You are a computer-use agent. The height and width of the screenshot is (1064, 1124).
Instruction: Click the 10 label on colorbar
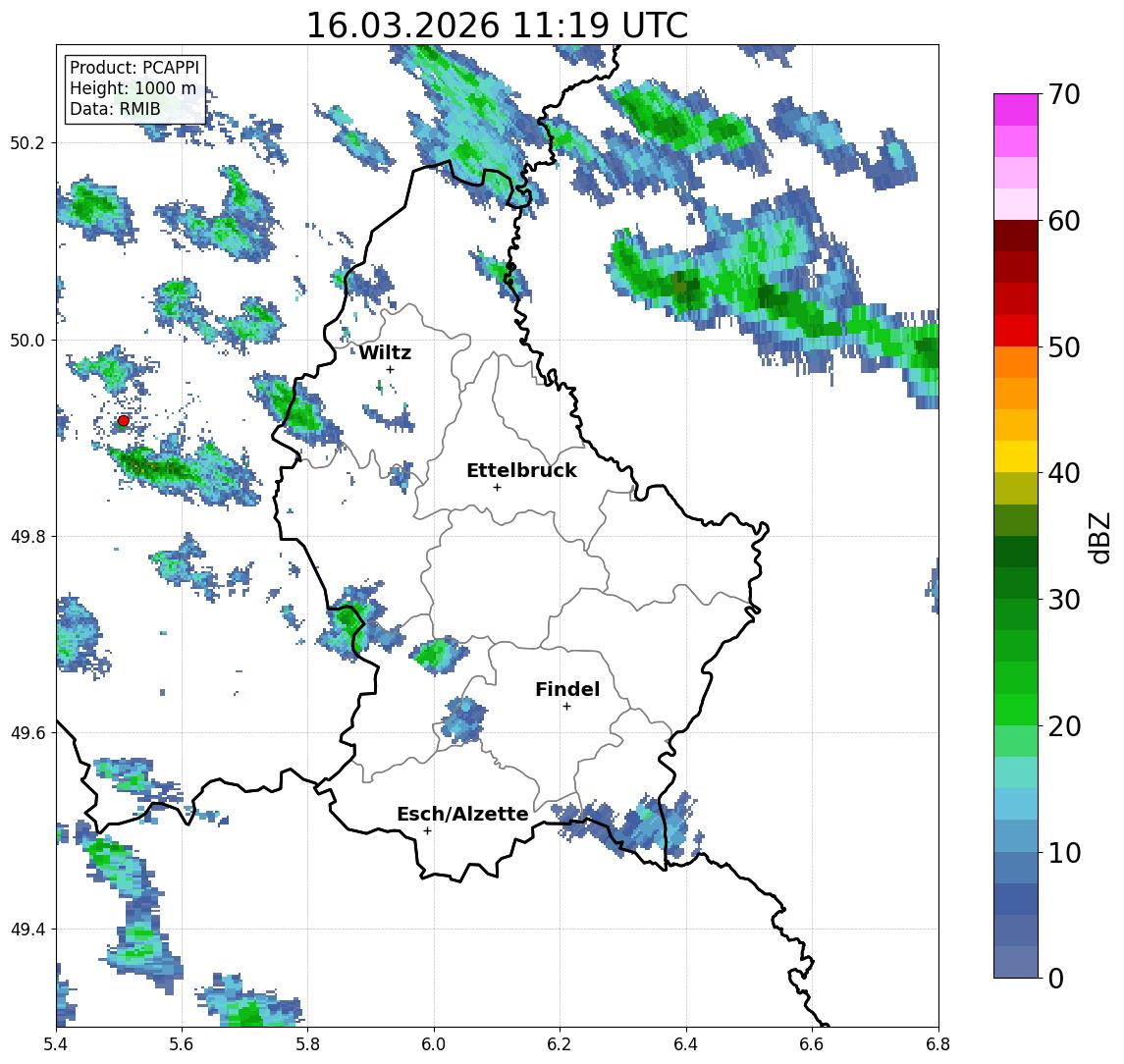1064,852
